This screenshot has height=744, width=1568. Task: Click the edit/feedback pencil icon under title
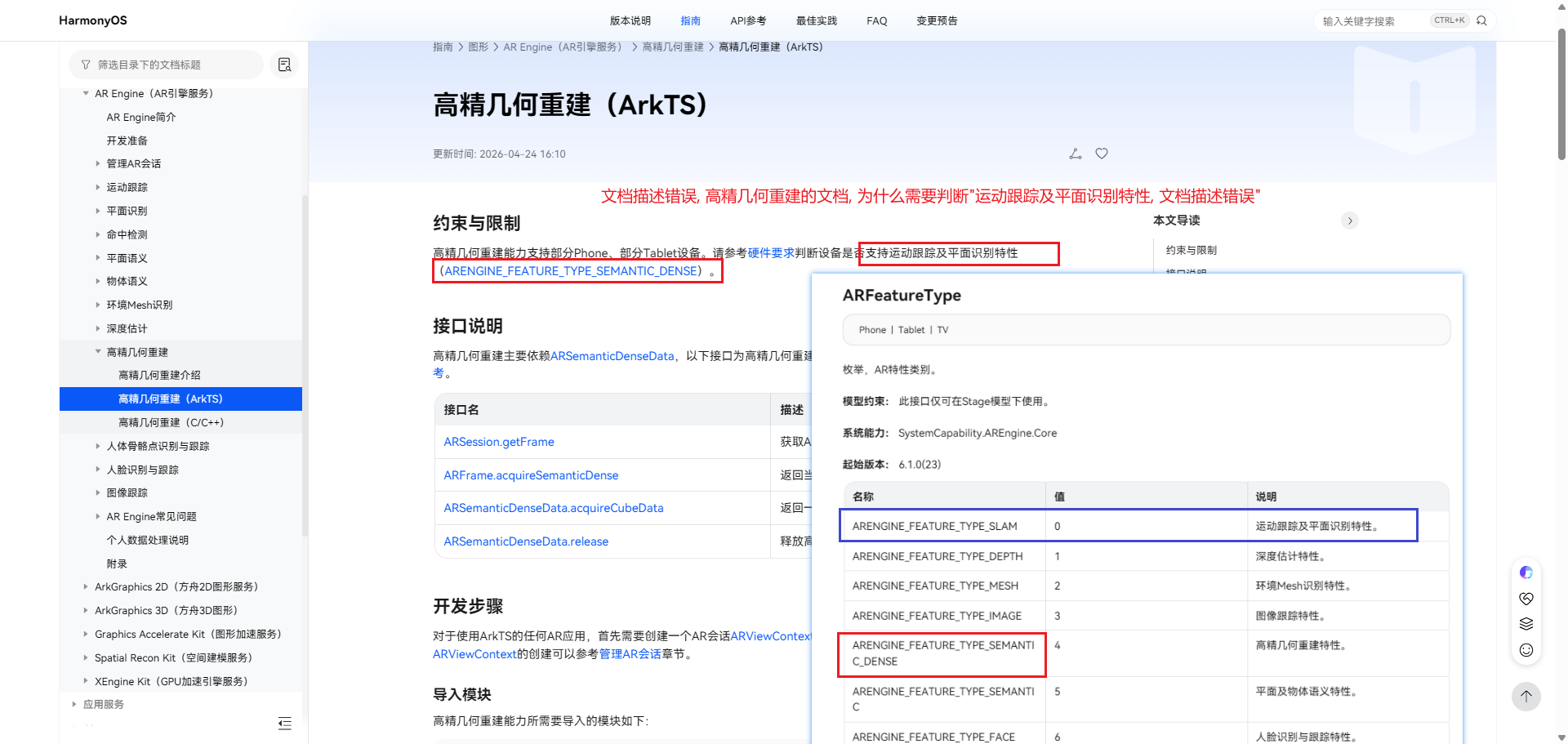[x=1076, y=154]
